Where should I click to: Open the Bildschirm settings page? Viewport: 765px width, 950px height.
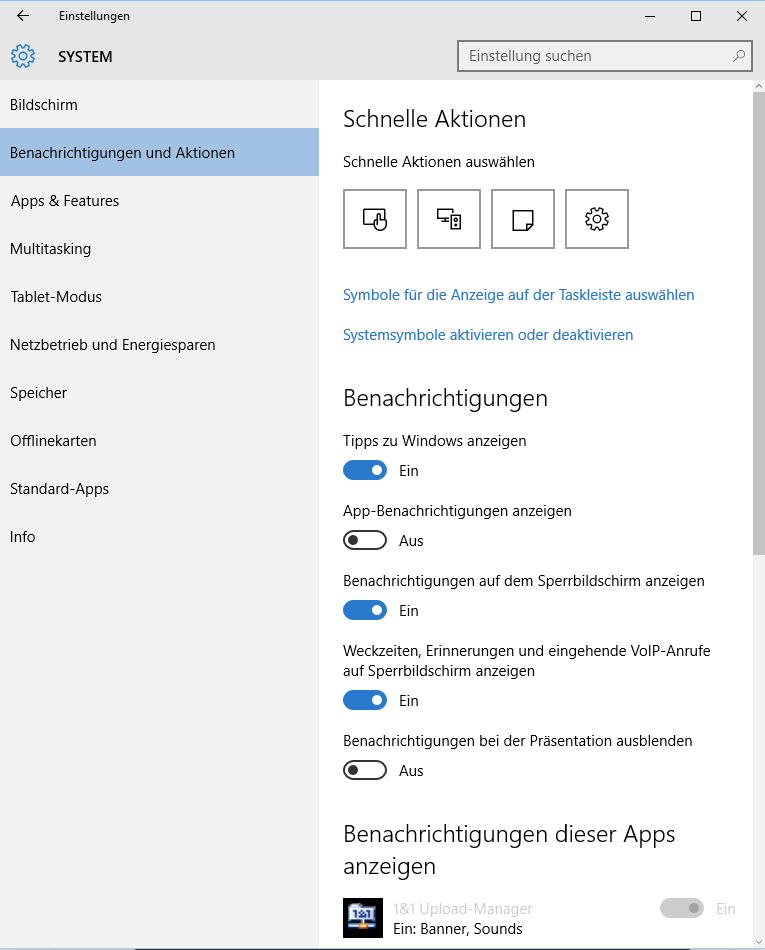(159, 105)
